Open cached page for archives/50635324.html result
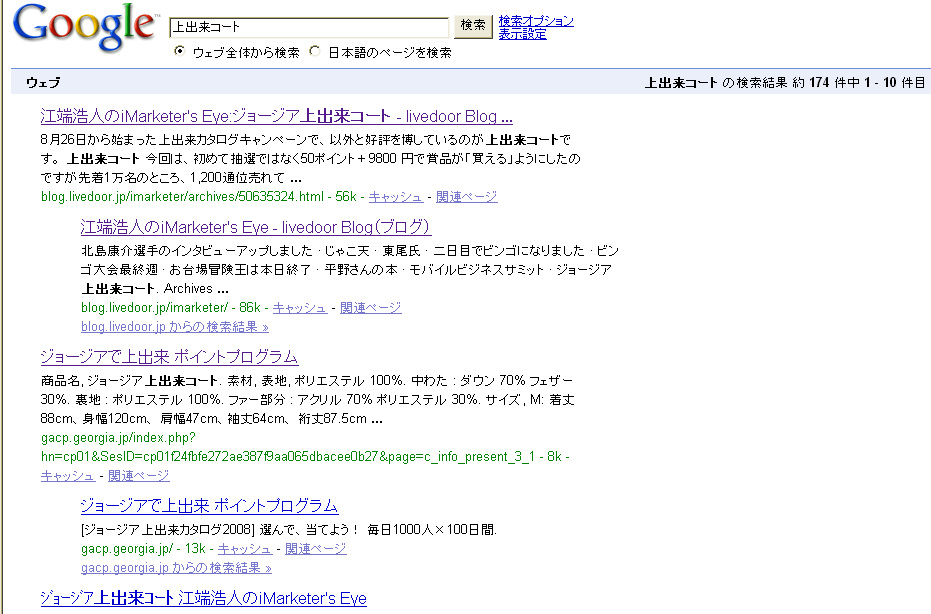This screenshot has height=614, width=931. point(395,197)
